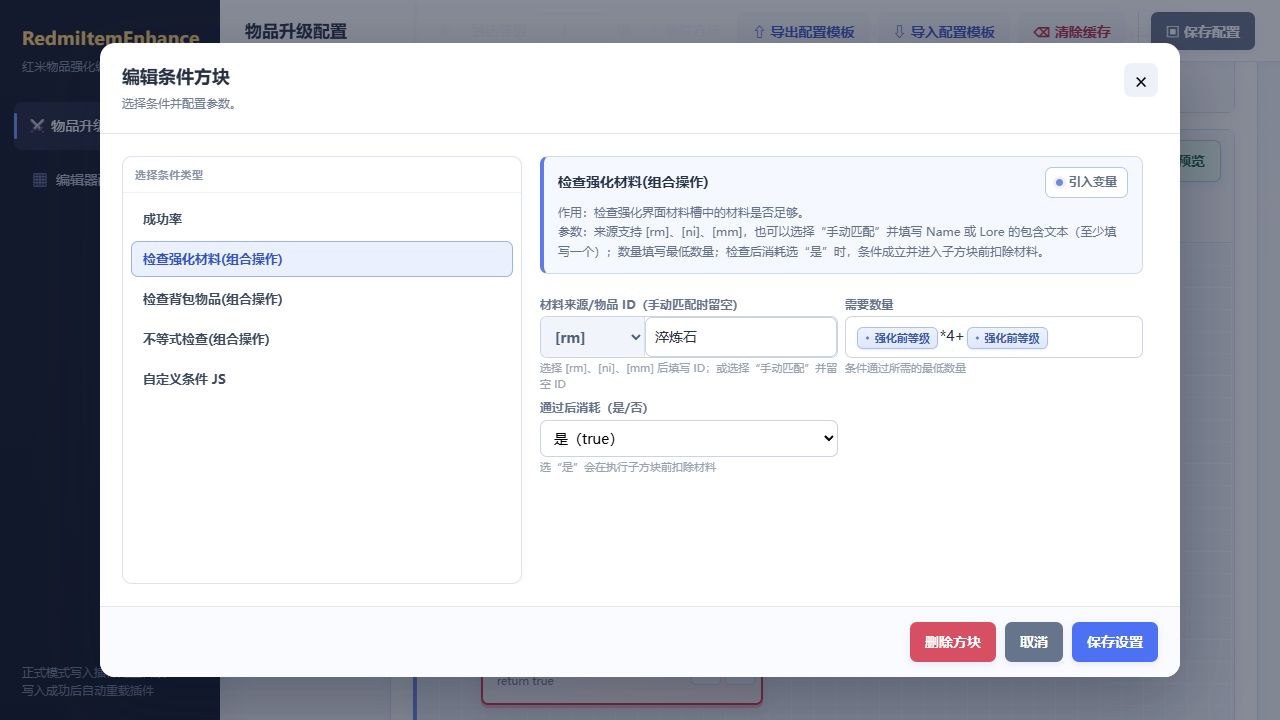Screen dimensions: 1280x720
Task: Click the 强化前等级 chip after '*4+'
Action: tap(1007, 338)
